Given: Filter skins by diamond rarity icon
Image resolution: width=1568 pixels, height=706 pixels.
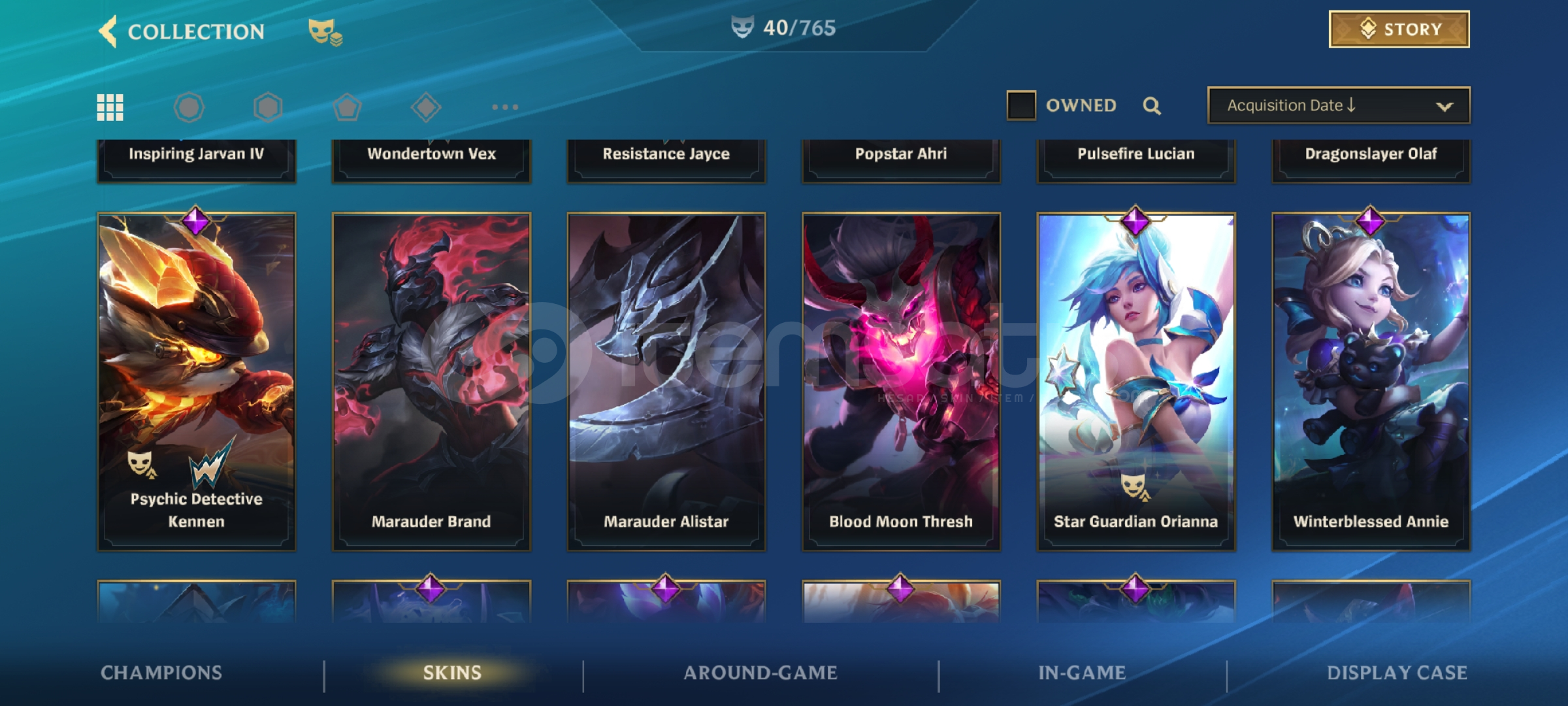Looking at the screenshot, I should (x=426, y=107).
